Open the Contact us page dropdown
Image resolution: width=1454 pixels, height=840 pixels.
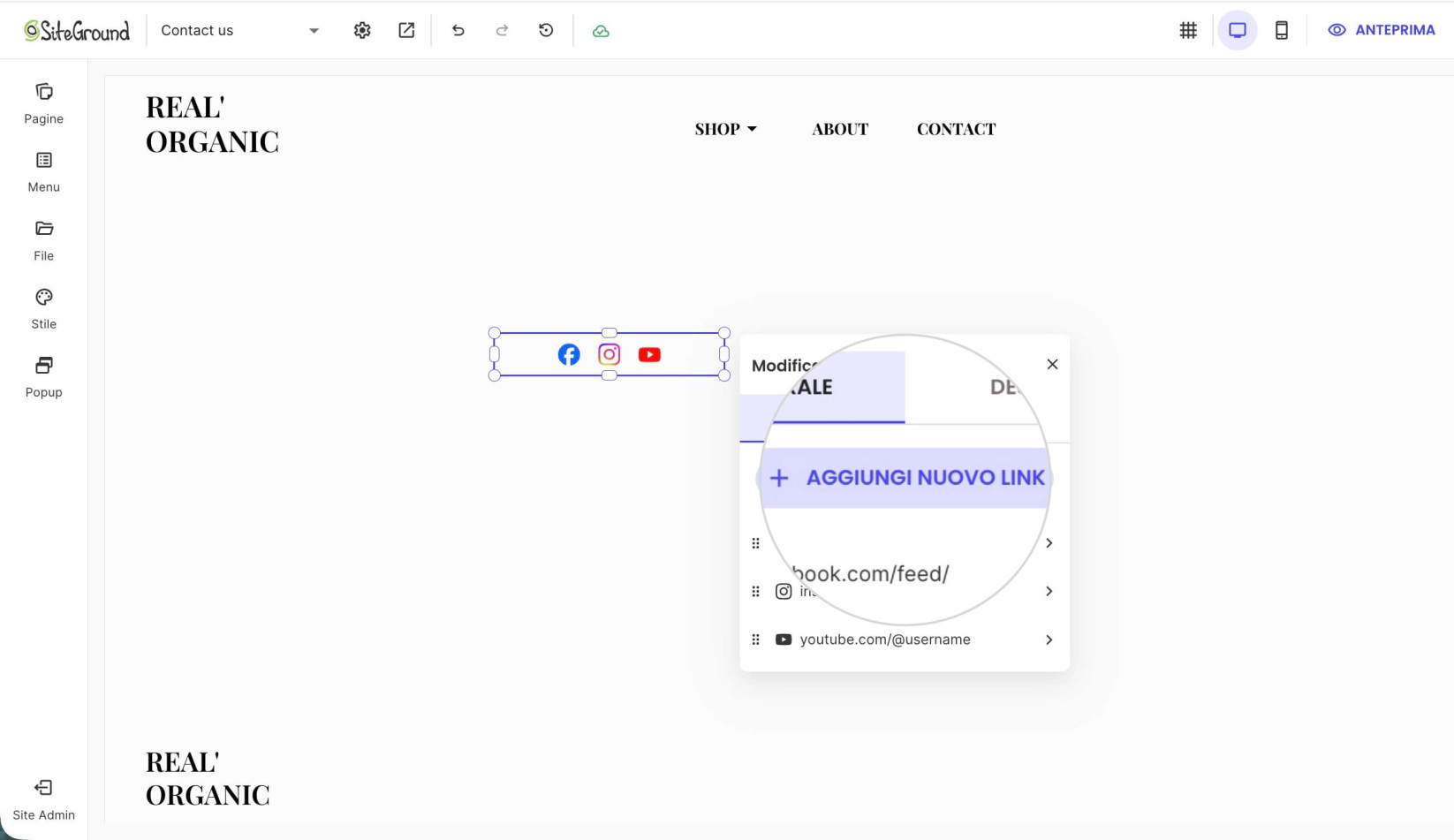[x=239, y=30]
